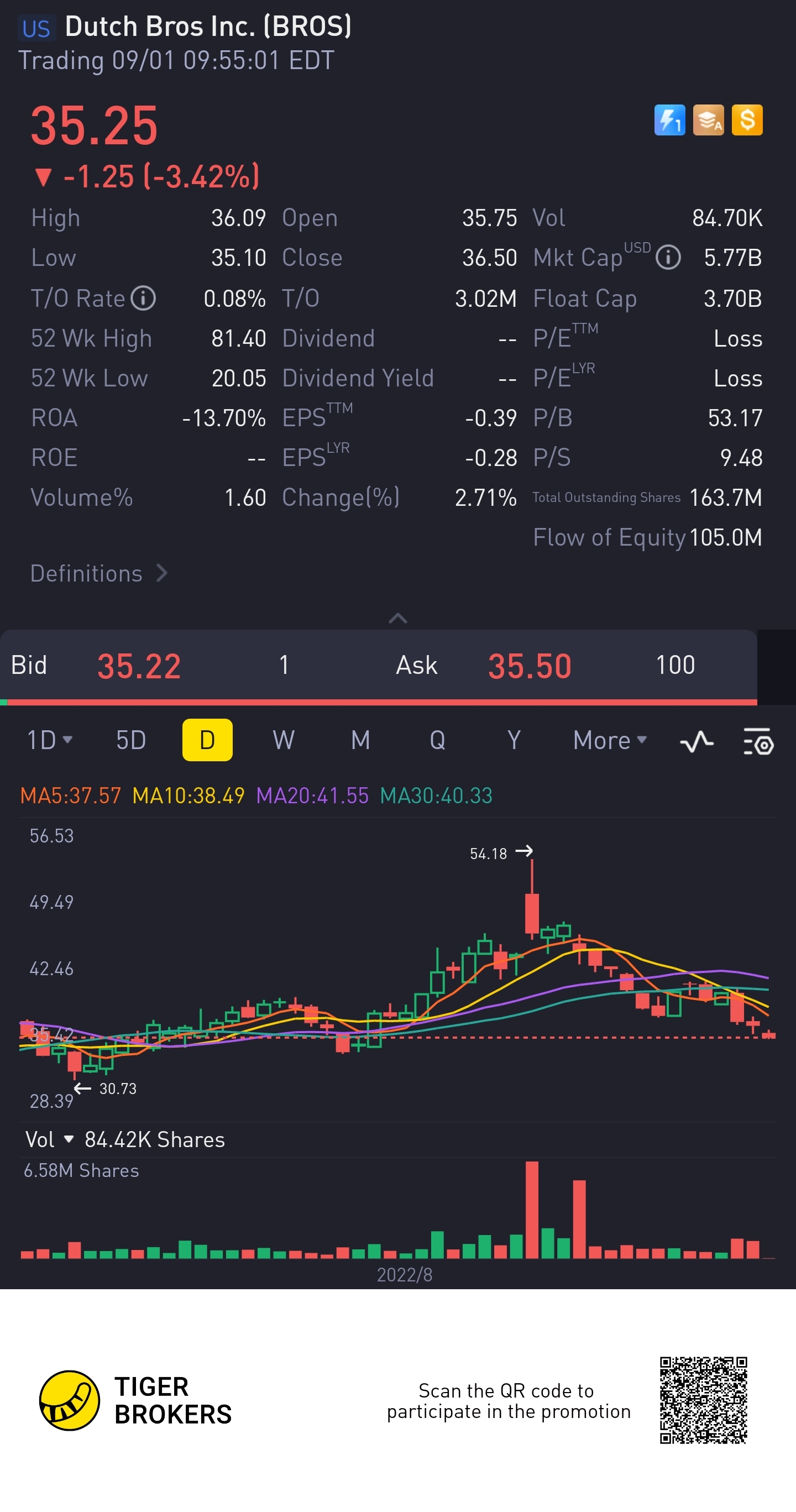Open the T/O Rate info icon

143,298
